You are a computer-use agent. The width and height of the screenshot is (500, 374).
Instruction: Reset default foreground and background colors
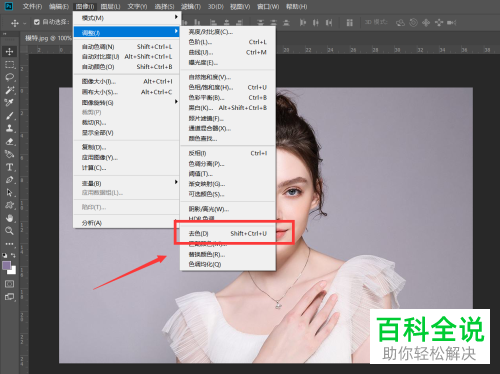point(5,255)
